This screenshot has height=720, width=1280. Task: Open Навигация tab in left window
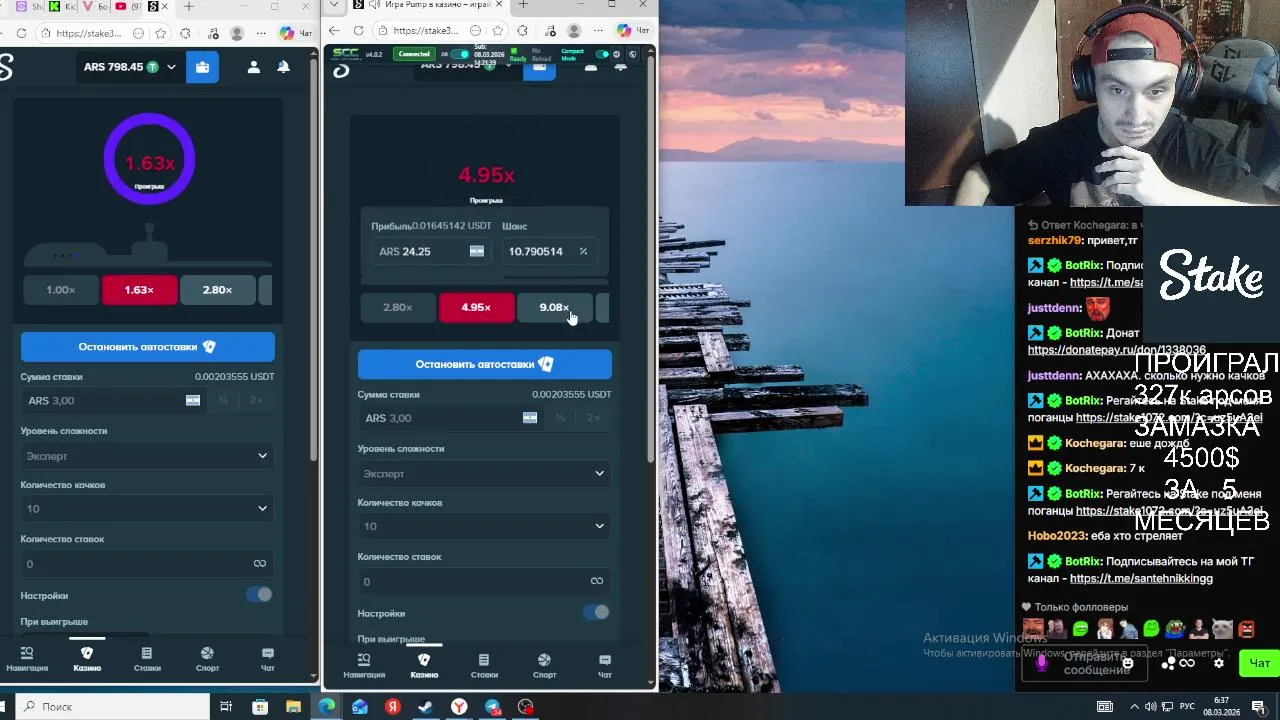coord(27,659)
